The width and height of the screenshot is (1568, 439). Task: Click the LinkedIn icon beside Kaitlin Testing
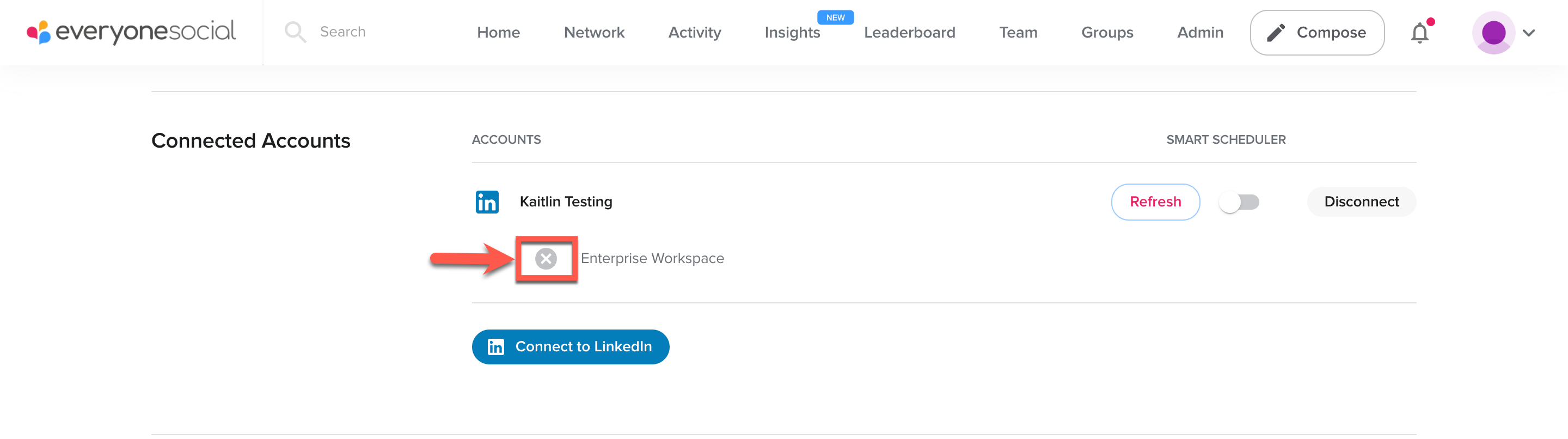pos(487,202)
